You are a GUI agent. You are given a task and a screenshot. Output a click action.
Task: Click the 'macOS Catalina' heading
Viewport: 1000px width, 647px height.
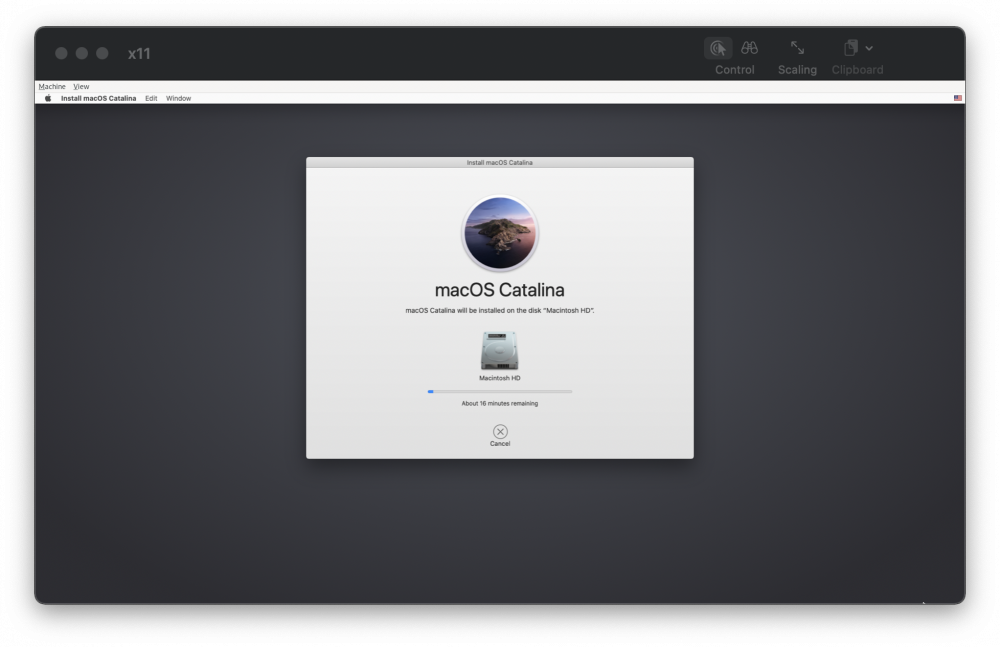pos(499,290)
